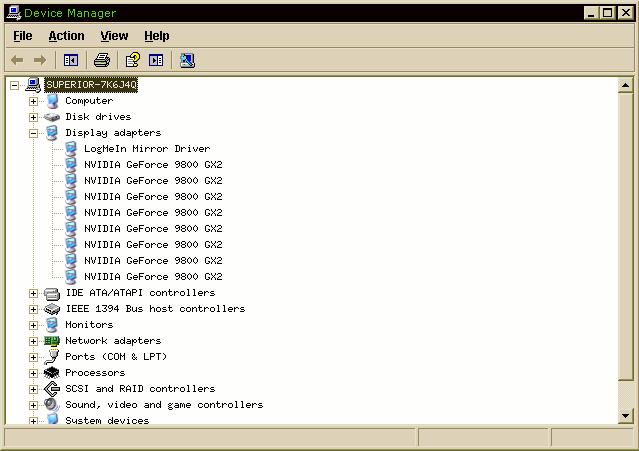This screenshot has width=639, height=451.
Task: Toggle the Show/Hide Action Pane toolbar icon
Action: click(x=156, y=60)
